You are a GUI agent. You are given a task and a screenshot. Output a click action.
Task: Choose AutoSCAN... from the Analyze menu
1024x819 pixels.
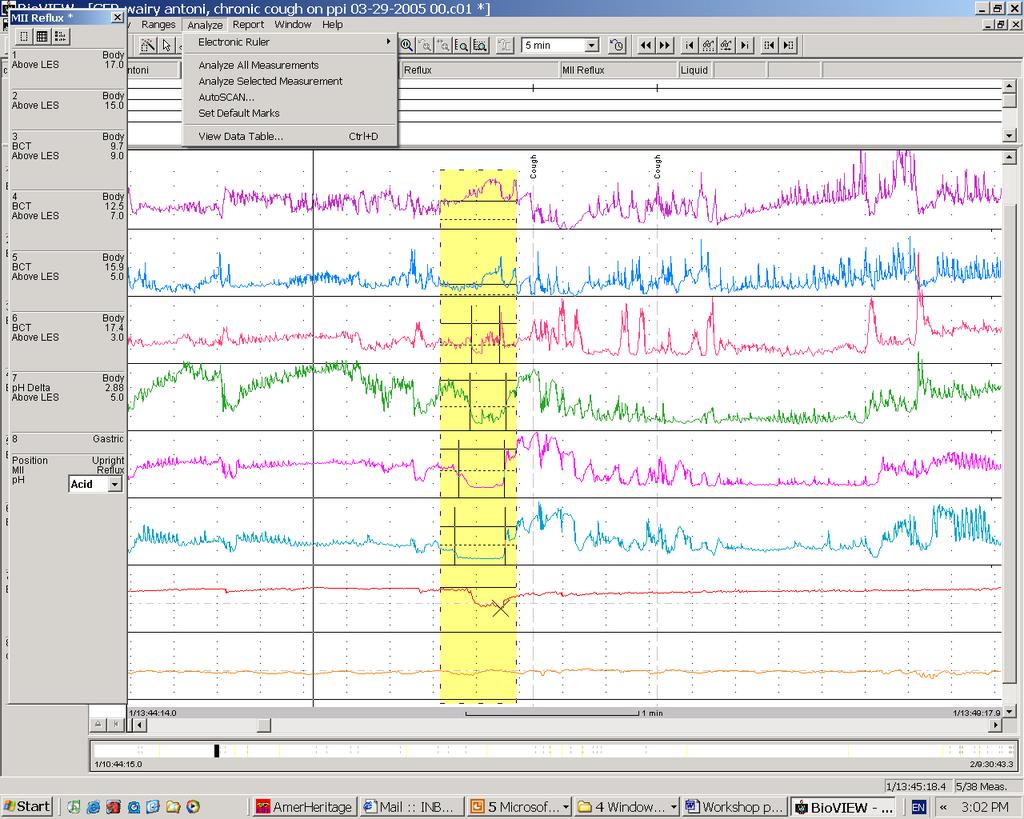(x=289, y=97)
